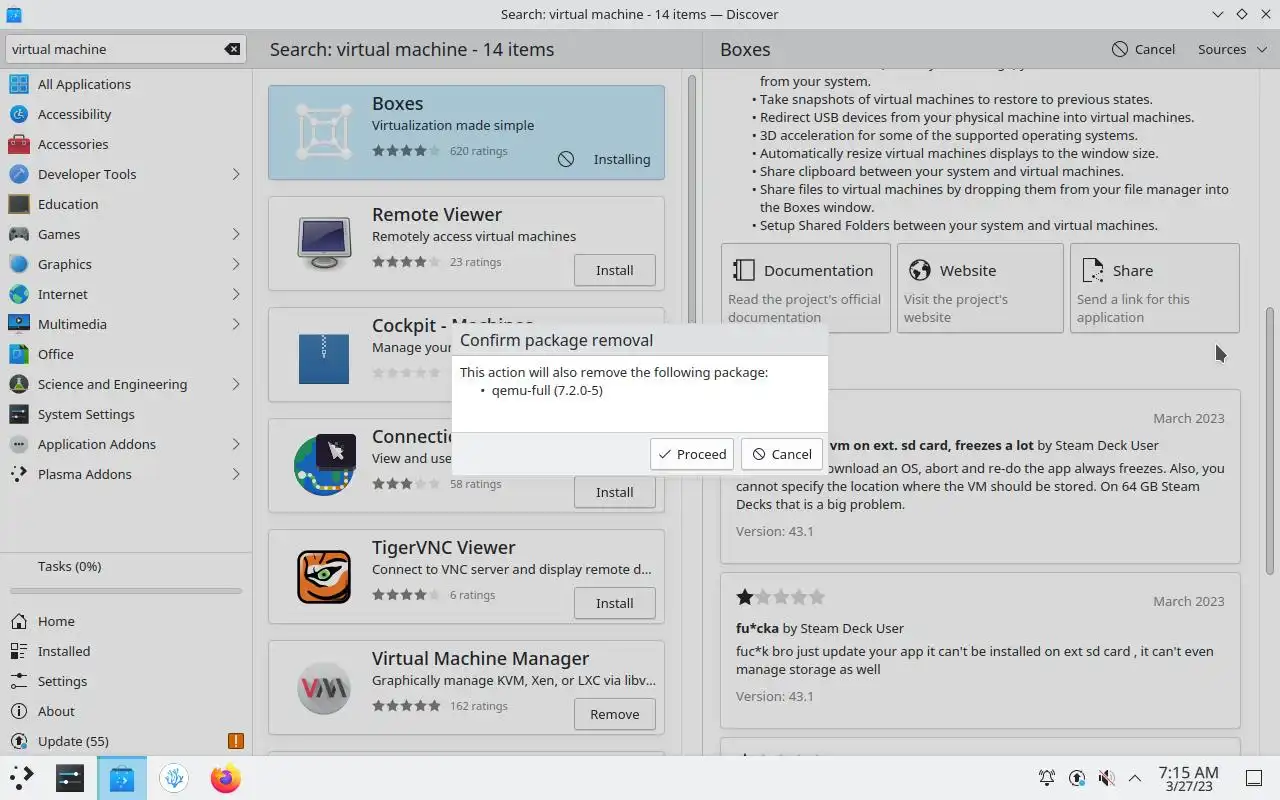The image size is (1280, 800).
Task: Install TigerVNC Viewer
Action: click(614, 603)
